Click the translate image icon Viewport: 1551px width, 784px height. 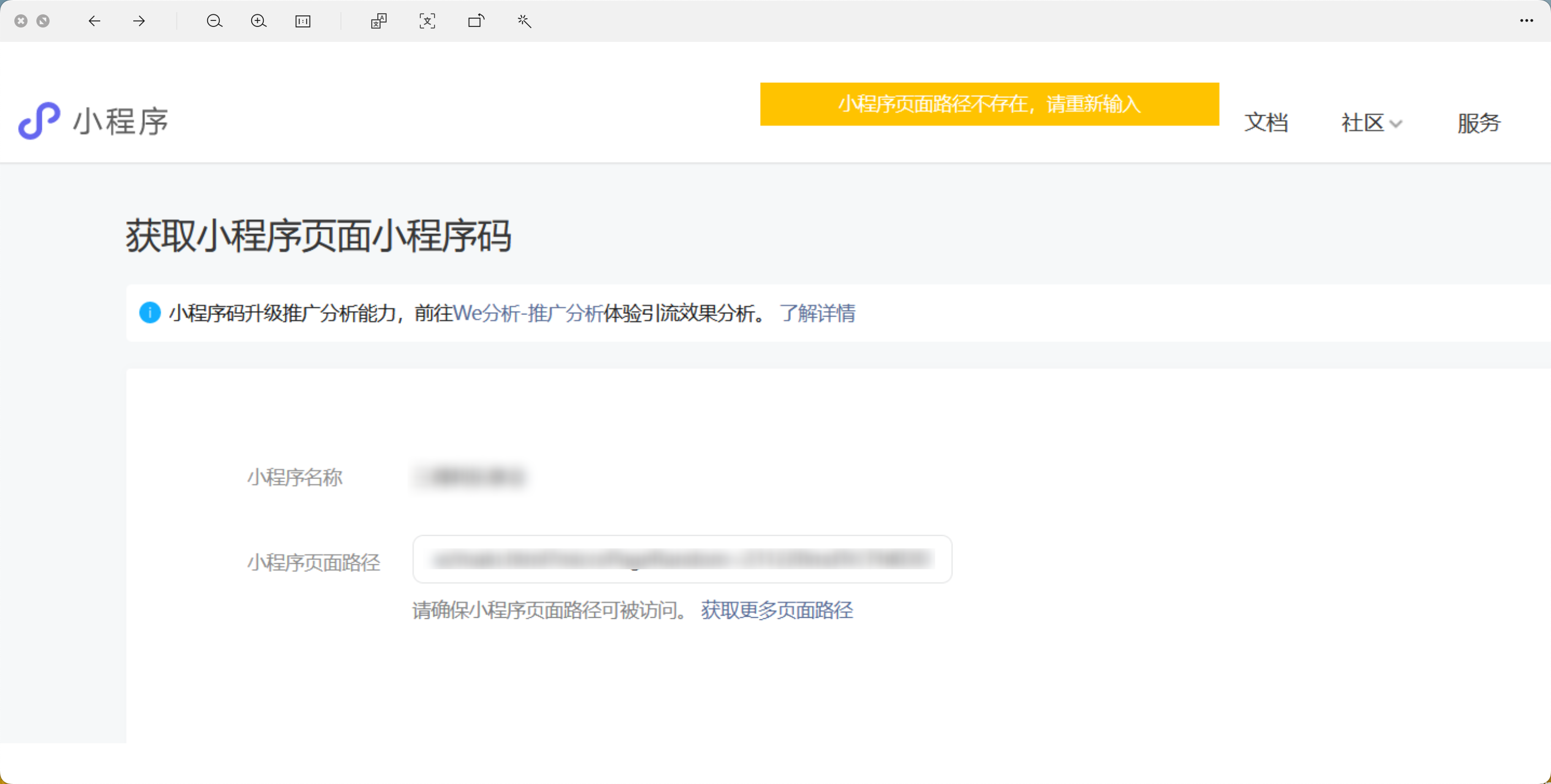tap(379, 21)
